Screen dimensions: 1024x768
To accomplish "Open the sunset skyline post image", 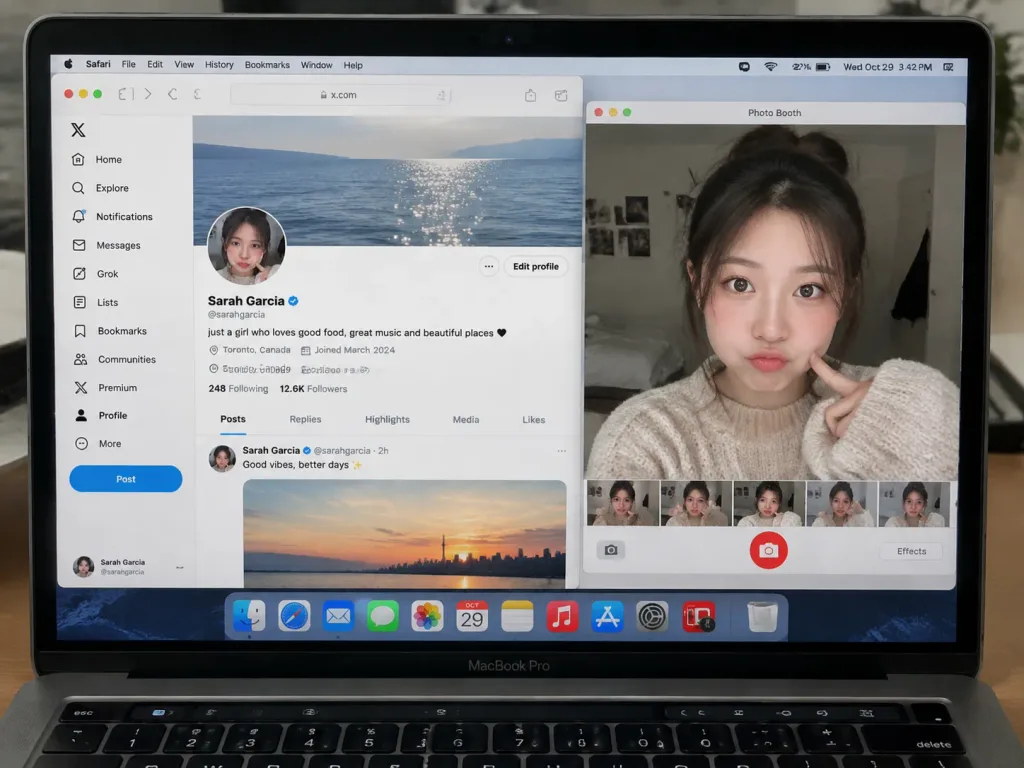I will pyautogui.click(x=404, y=534).
